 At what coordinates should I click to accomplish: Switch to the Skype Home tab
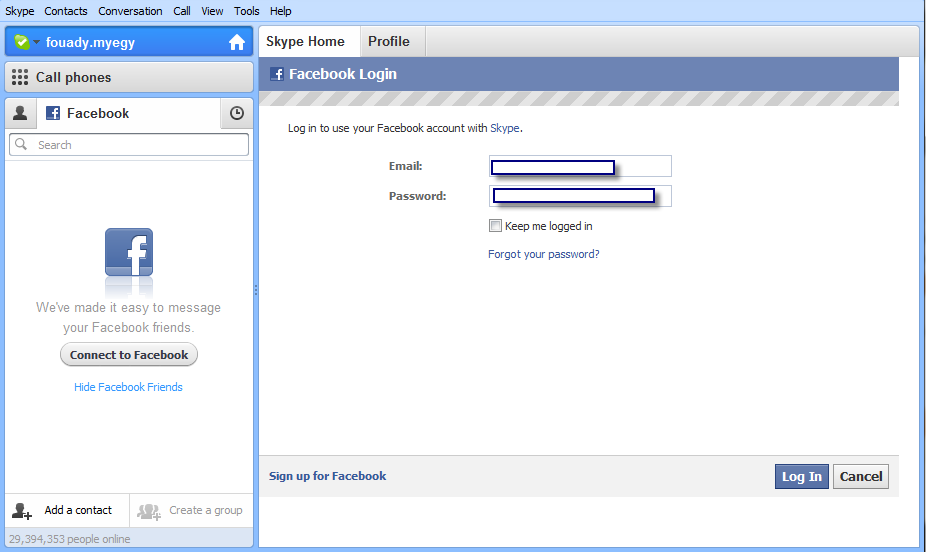pos(309,41)
